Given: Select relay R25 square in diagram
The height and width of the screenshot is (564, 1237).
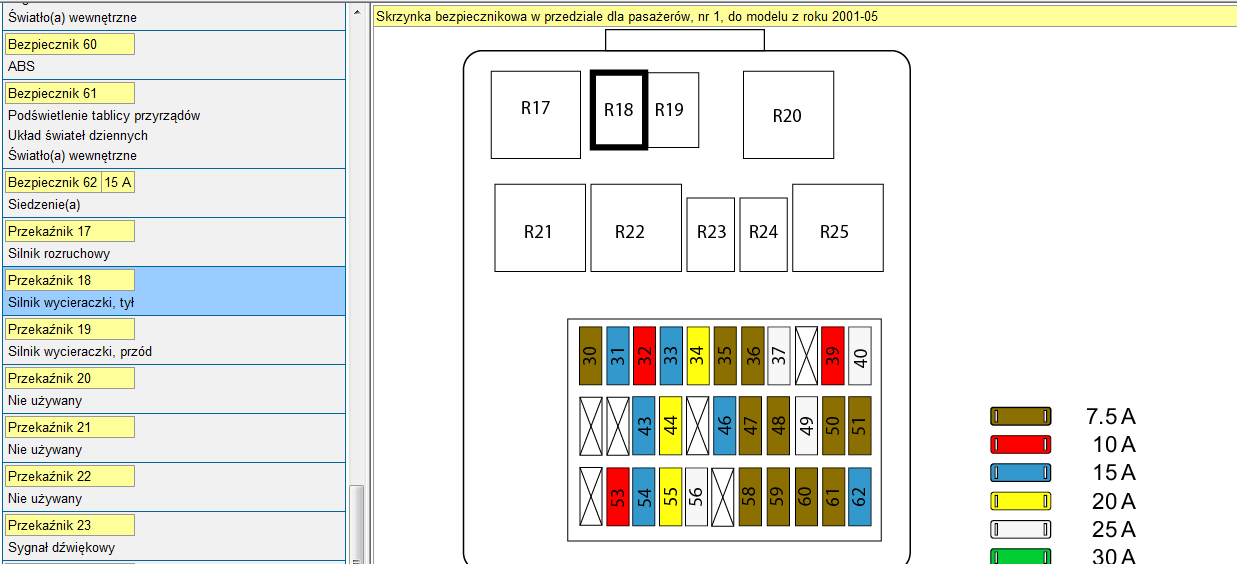Looking at the screenshot, I should pyautogui.click(x=837, y=228).
